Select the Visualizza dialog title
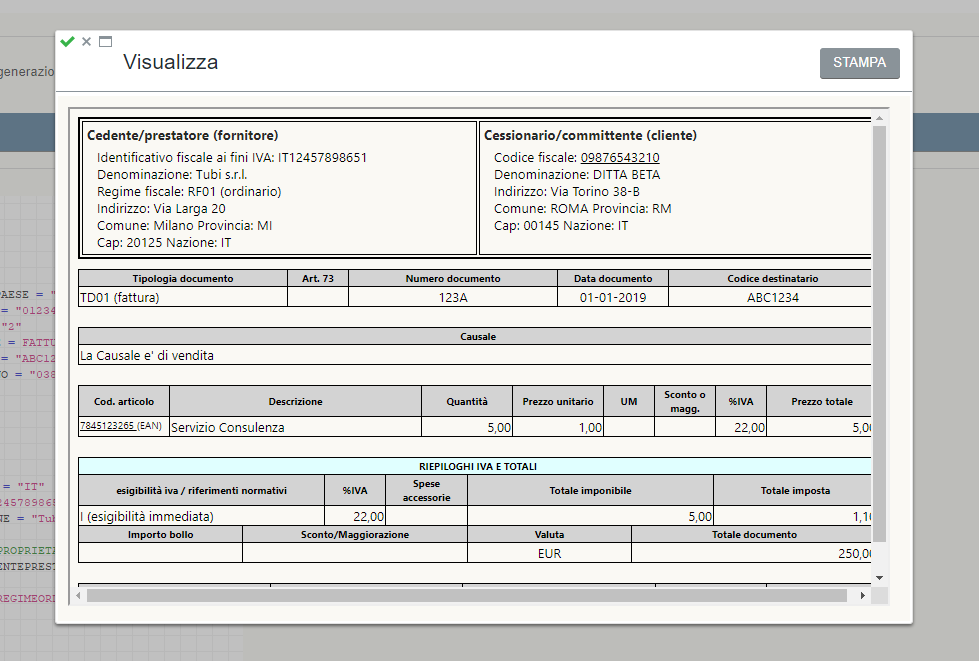The image size is (979, 661). (170, 62)
